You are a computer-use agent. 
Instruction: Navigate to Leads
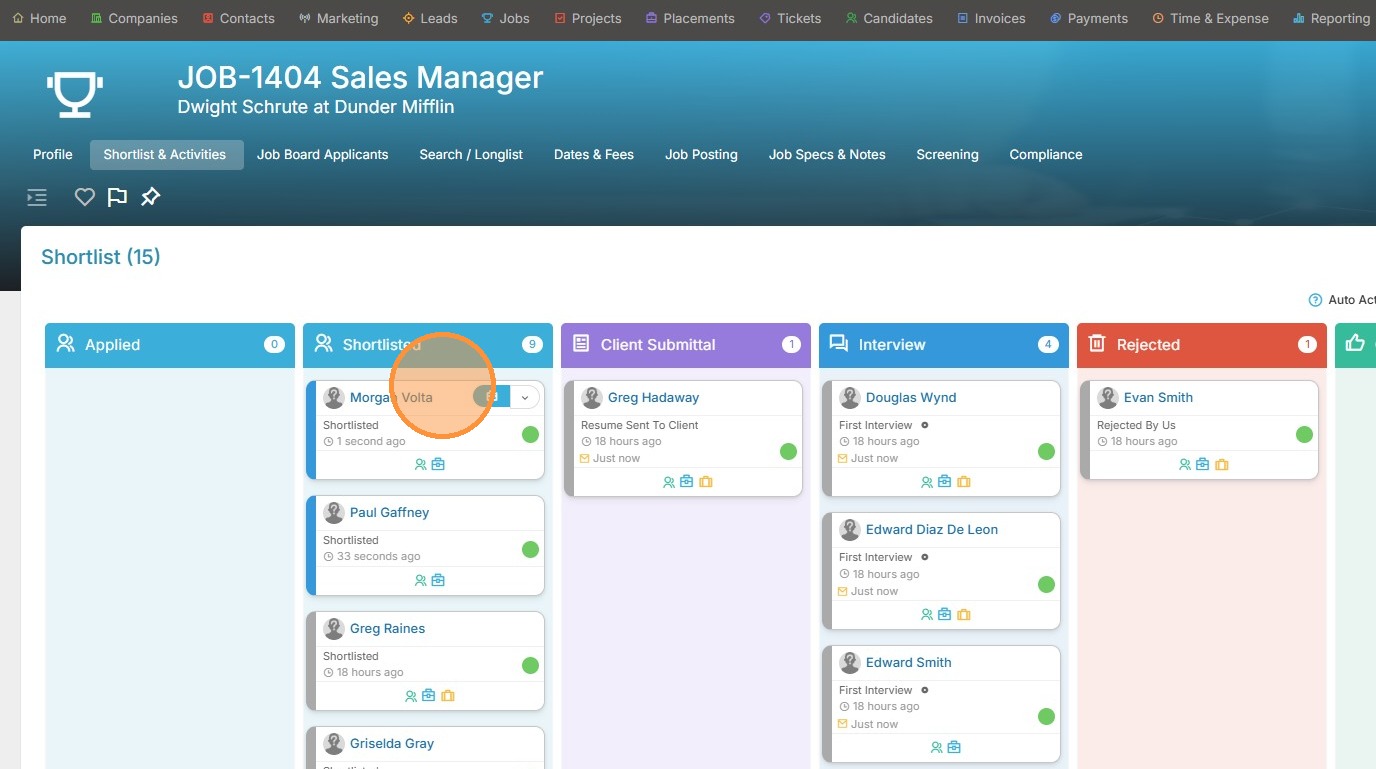pyautogui.click(x=430, y=18)
